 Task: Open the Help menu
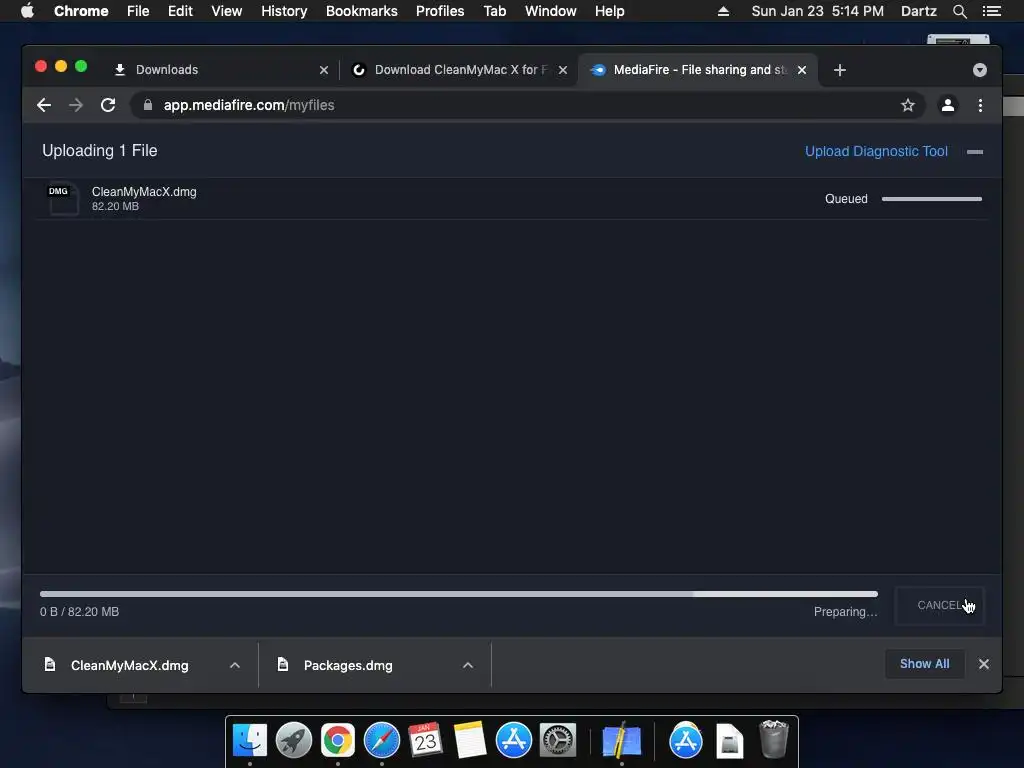[609, 11]
